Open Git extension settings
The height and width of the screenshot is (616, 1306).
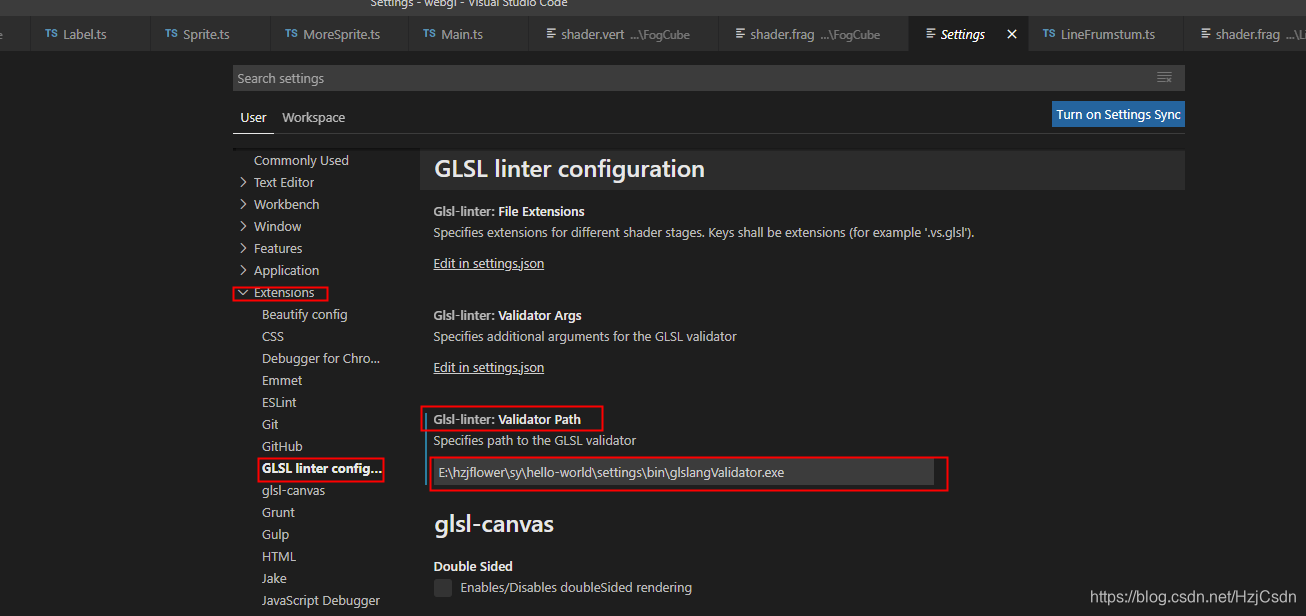(270, 424)
